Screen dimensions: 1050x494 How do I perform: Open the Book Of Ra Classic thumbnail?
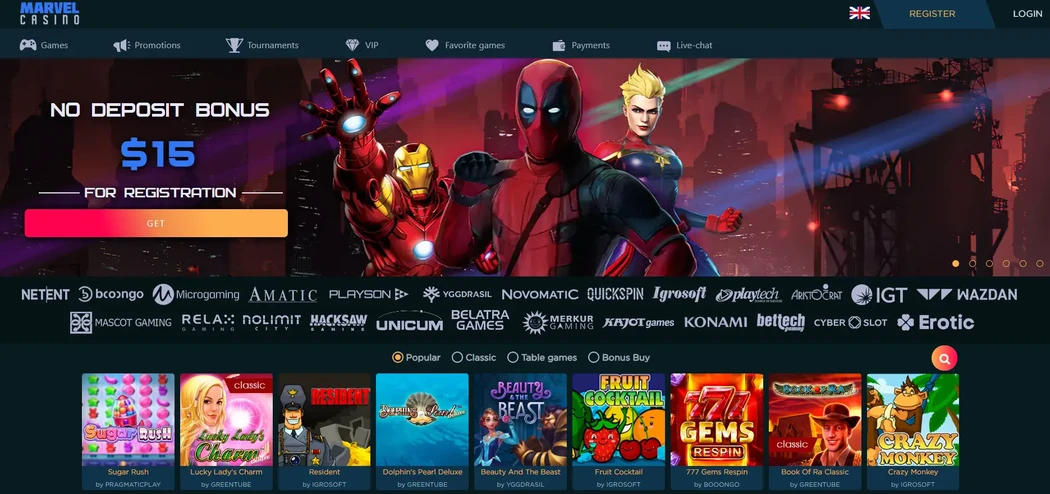coord(815,420)
